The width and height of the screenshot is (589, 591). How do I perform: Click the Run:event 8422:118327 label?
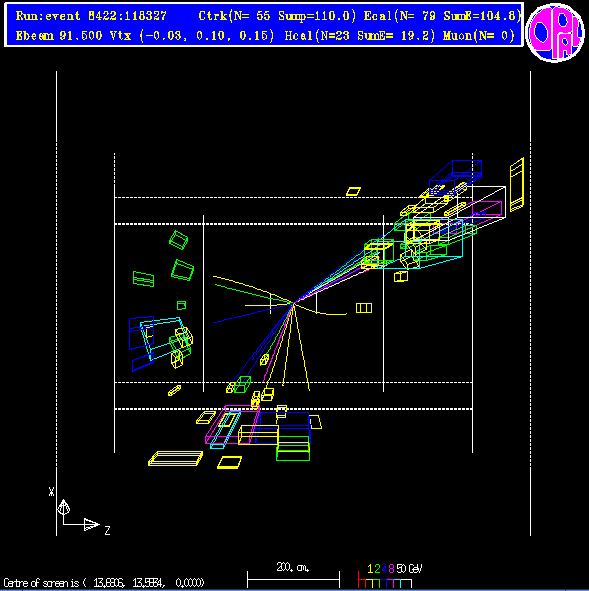[91, 16]
